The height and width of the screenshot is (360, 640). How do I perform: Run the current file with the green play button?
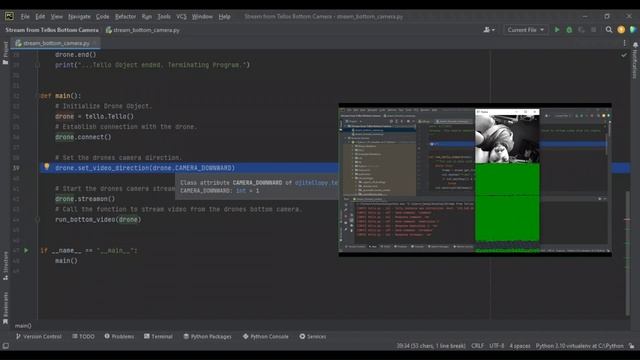557,30
